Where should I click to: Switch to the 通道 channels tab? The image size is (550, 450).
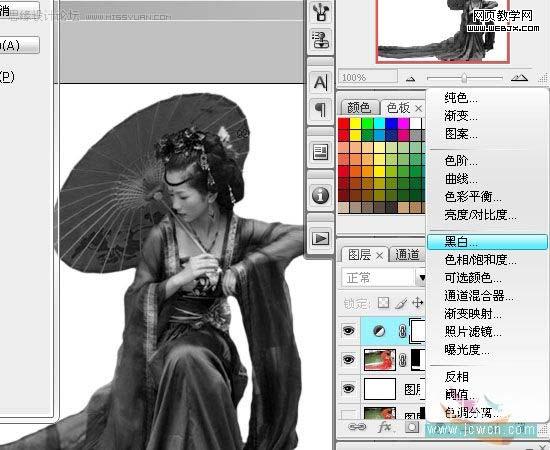click(x=408, y=255)
